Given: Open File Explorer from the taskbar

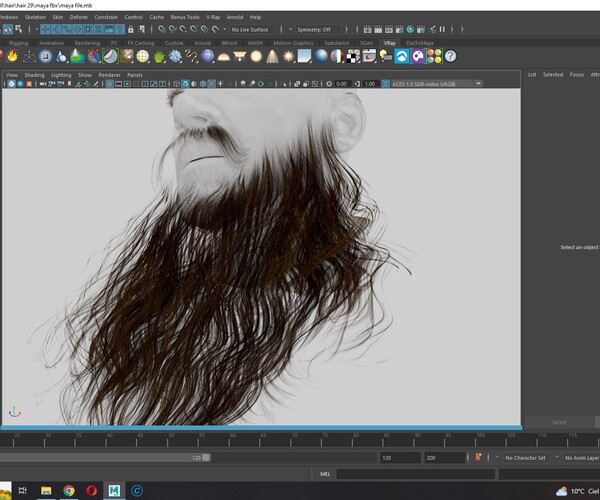Looking at the screenshot, I should pyautogui.click(x=46, y=490).
